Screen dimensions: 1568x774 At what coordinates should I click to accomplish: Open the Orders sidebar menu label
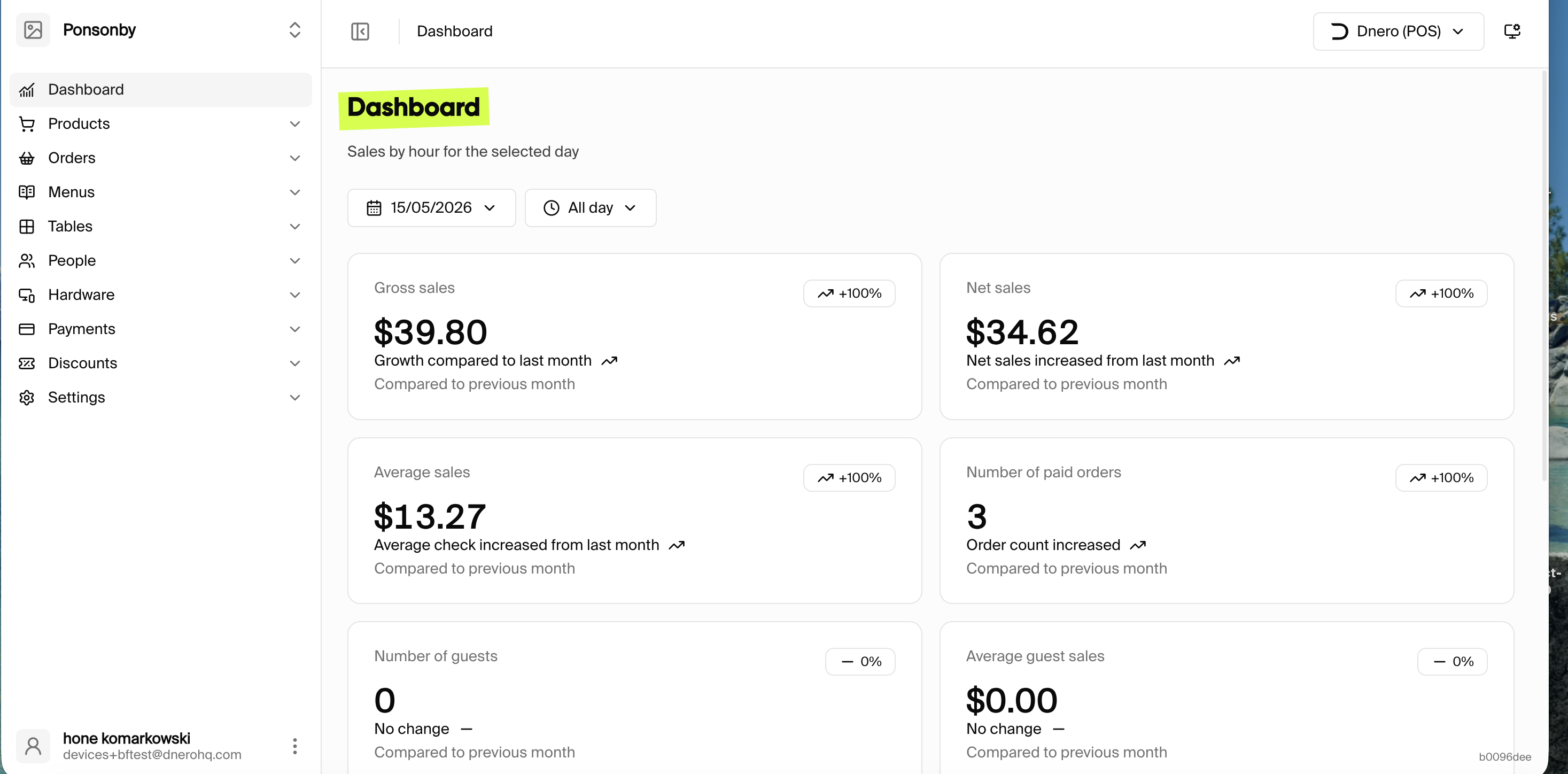(72, 158)
